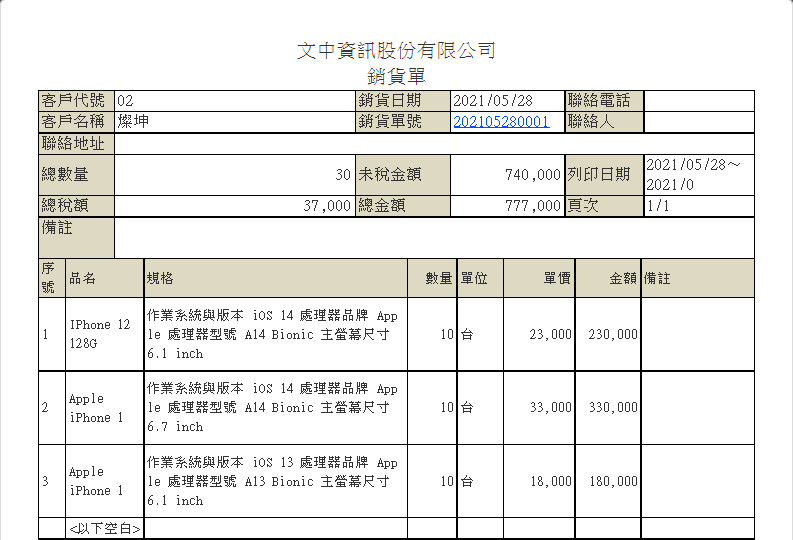793x540 pixels.
Task: Open sales order number 202105280001 link
Action: (x=501, y=122)
